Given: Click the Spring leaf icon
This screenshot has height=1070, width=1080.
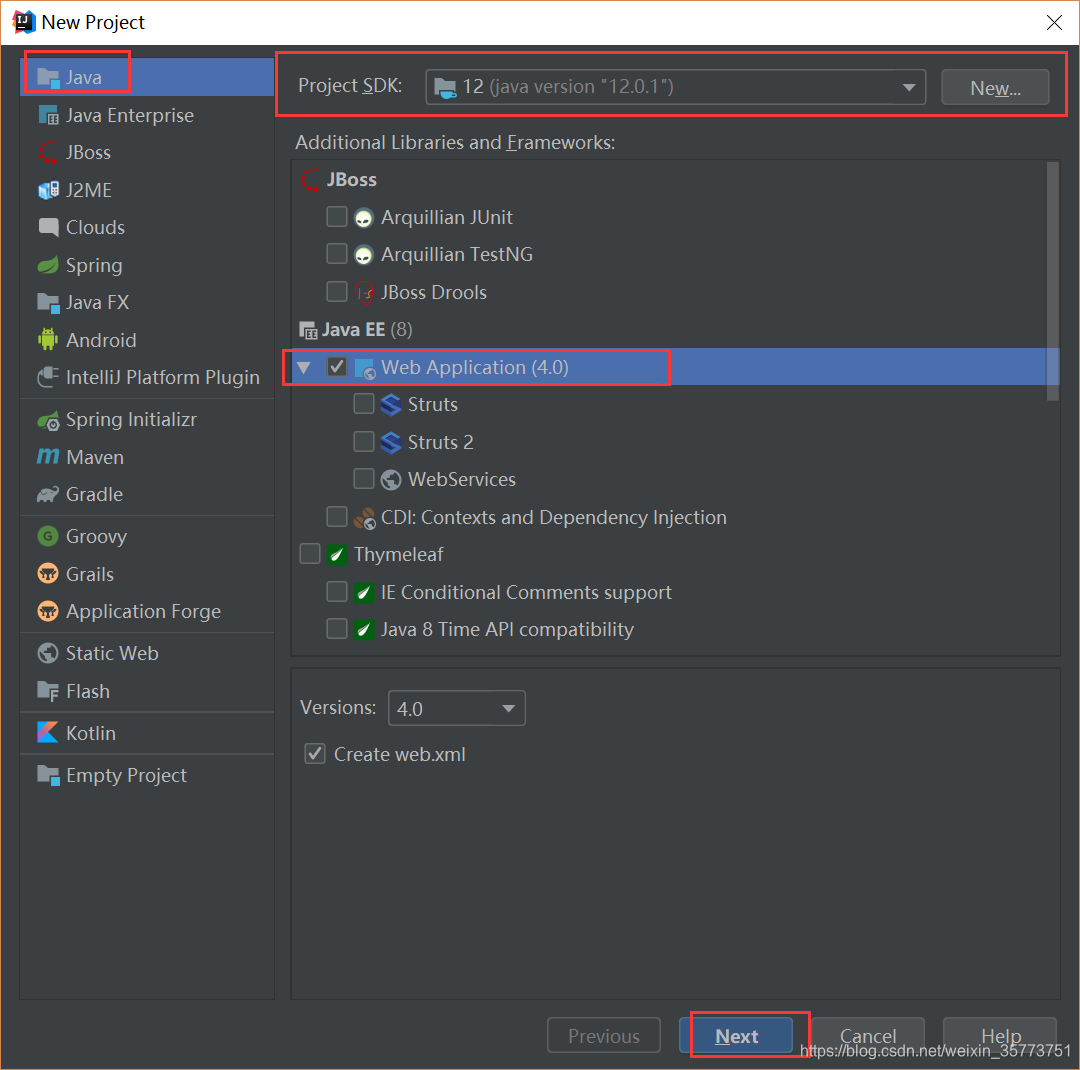Looking at the screenshot, I should click(48, 265).
